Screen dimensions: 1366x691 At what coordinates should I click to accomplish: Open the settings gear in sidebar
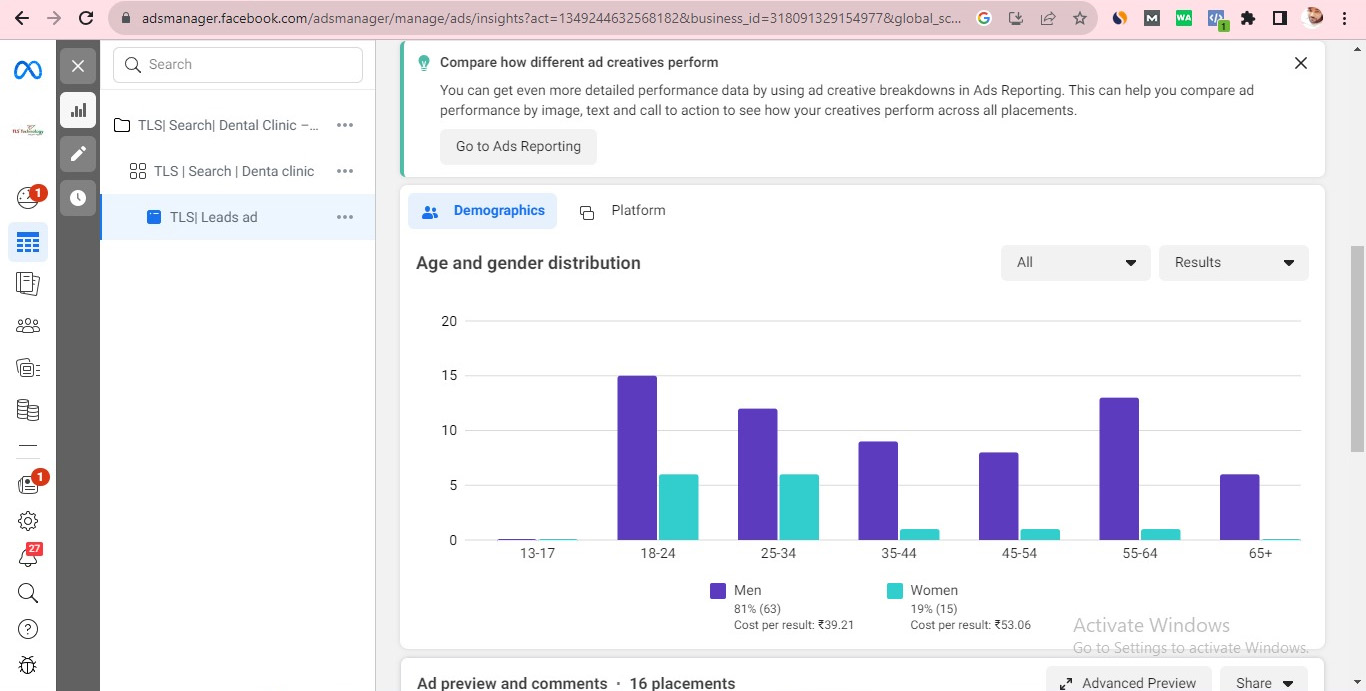click(x=28, y=521)
